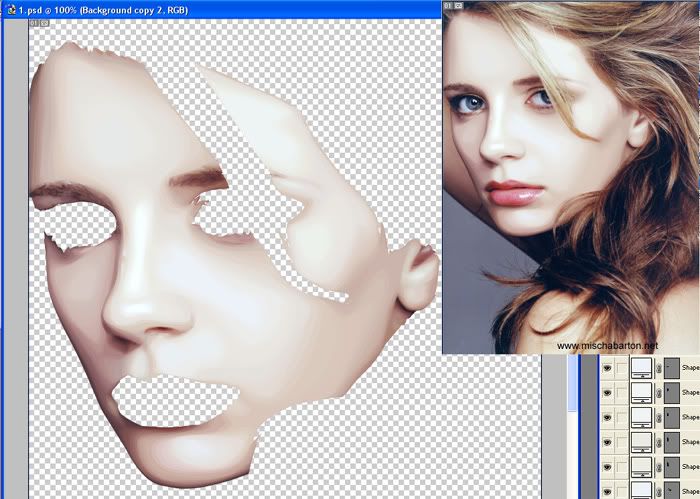Toggle link box of fifth Shape layer
This screenshot has width=700, height=499.
621,467
